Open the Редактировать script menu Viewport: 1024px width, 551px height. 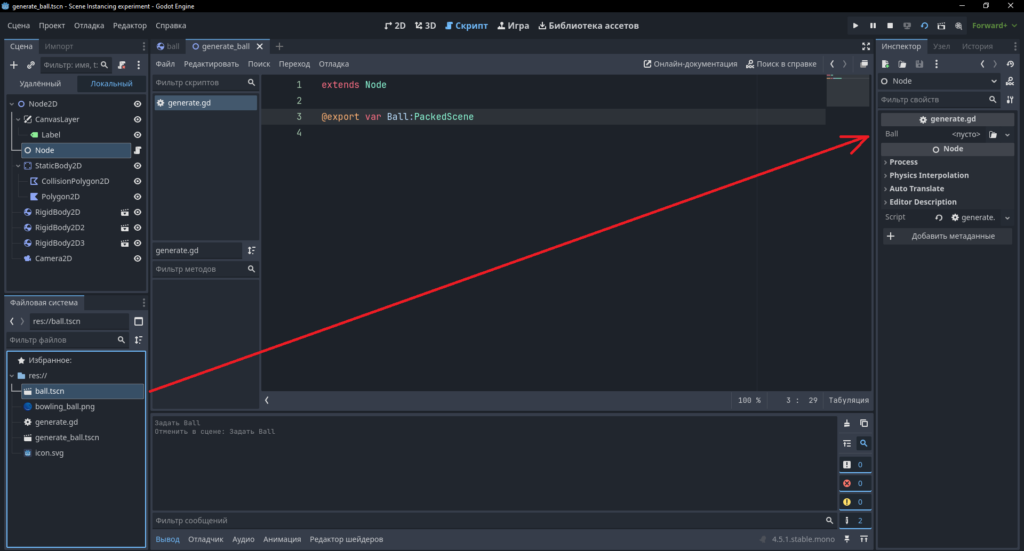point(211,64)
